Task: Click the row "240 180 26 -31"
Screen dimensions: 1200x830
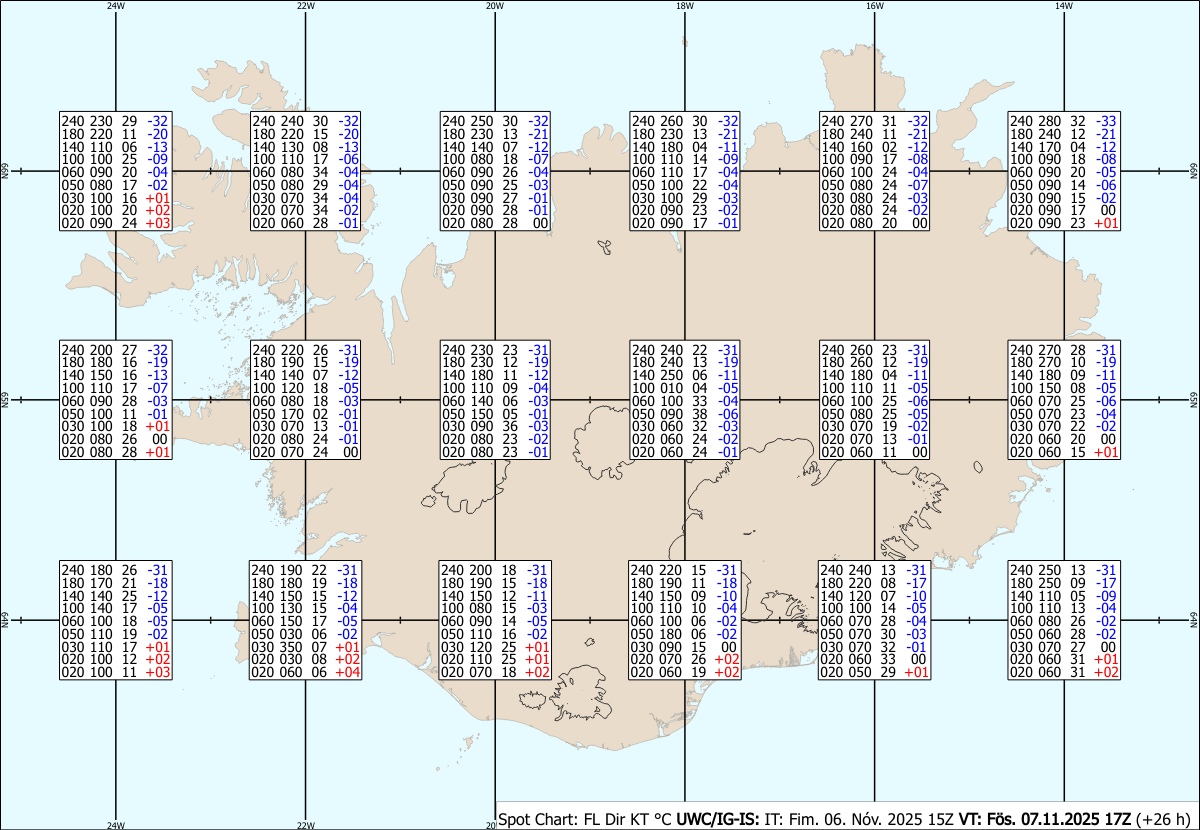Action: pos(115,569)
